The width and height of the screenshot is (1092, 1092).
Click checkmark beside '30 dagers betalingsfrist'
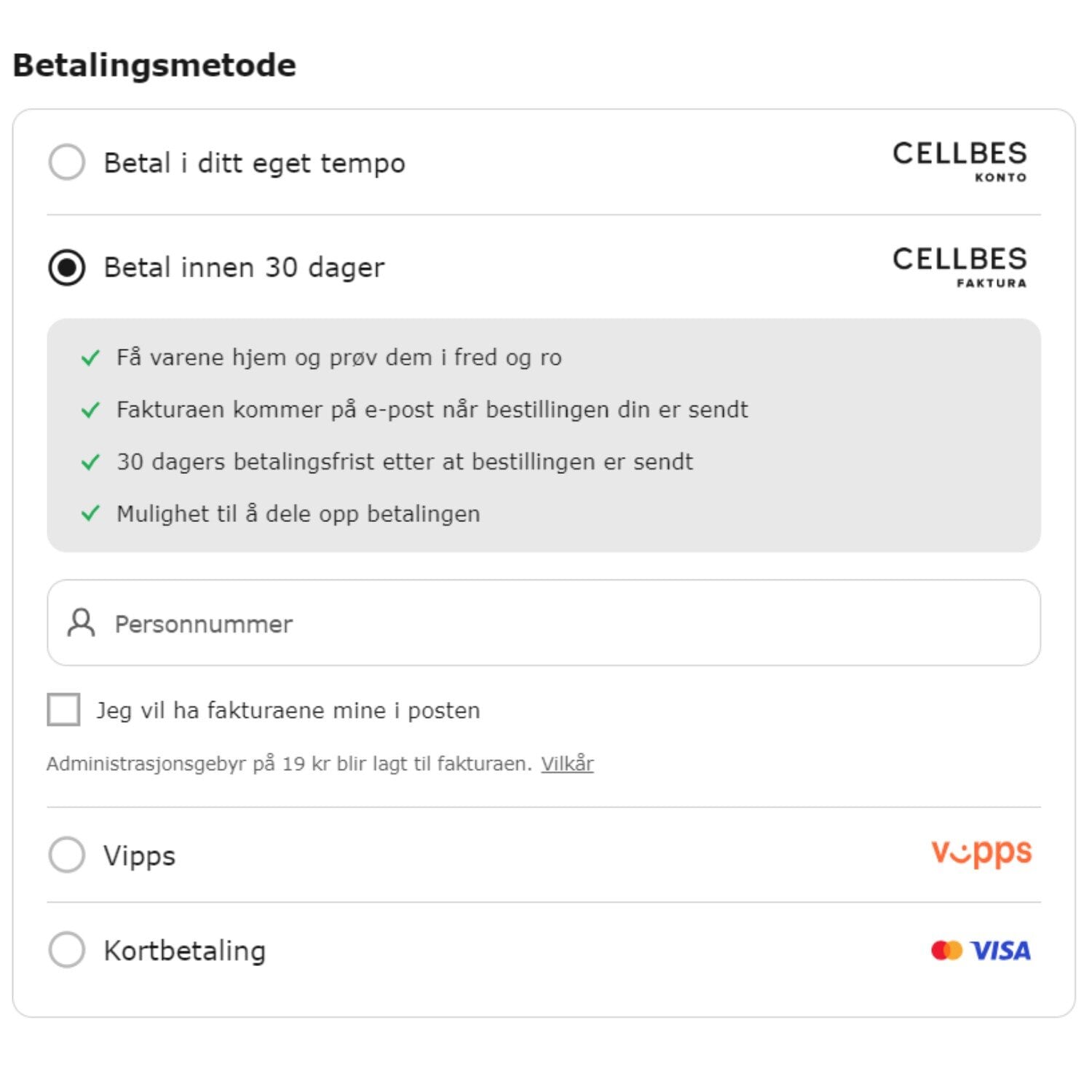point(90,462)
